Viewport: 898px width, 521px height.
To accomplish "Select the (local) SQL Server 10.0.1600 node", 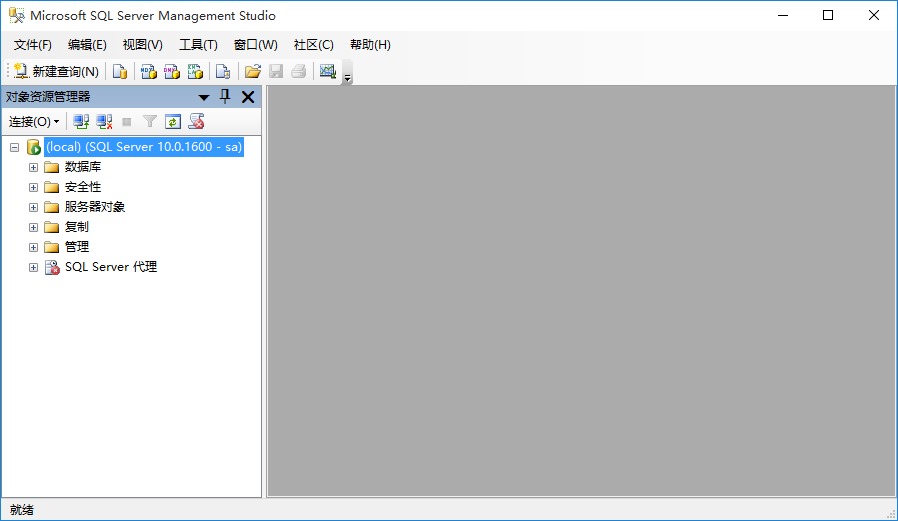I will click(x=144, y=147).
